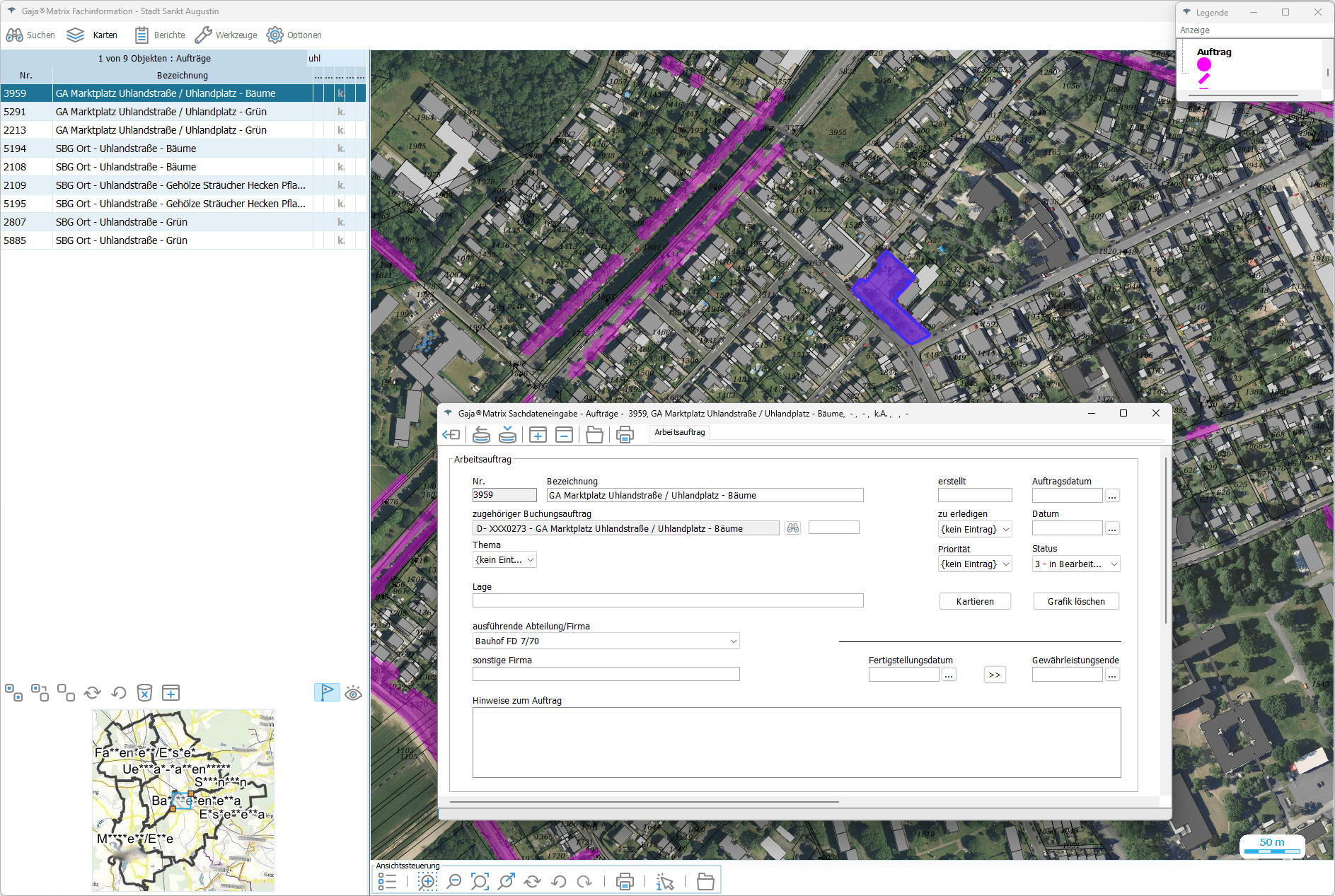Screen dimensions: 1335x896
Task: Open the Status dropdown
Action: tap(1076, 564)
